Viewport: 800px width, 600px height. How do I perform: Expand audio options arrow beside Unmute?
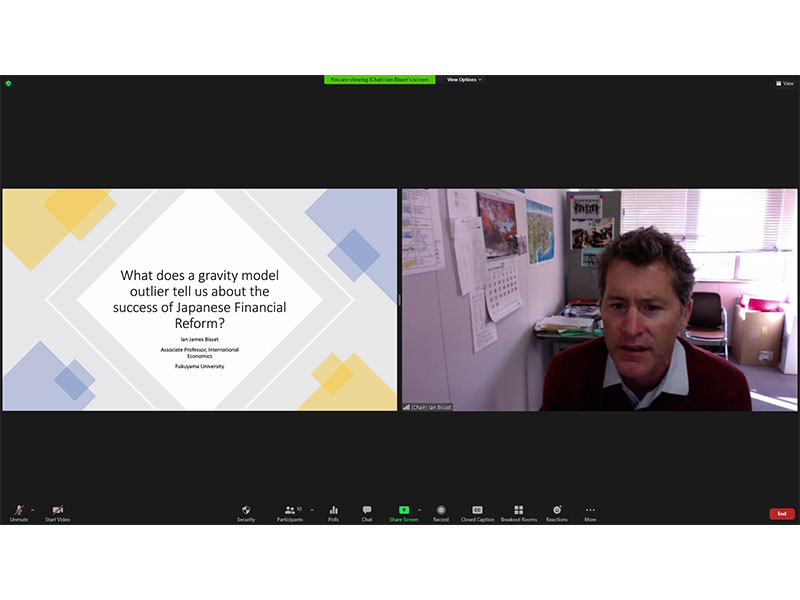click(32, 509)
